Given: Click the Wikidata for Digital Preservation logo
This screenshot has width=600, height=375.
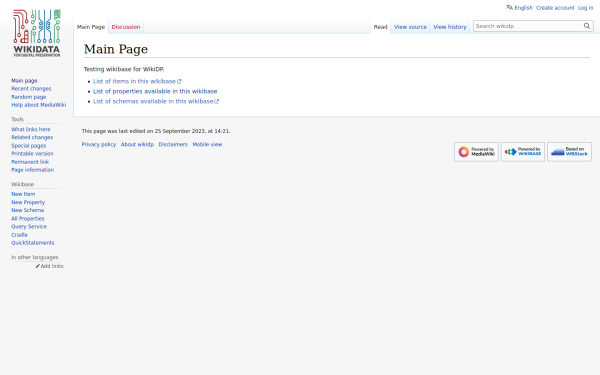Looking at the screenshot, I should (x=37, y=34).
